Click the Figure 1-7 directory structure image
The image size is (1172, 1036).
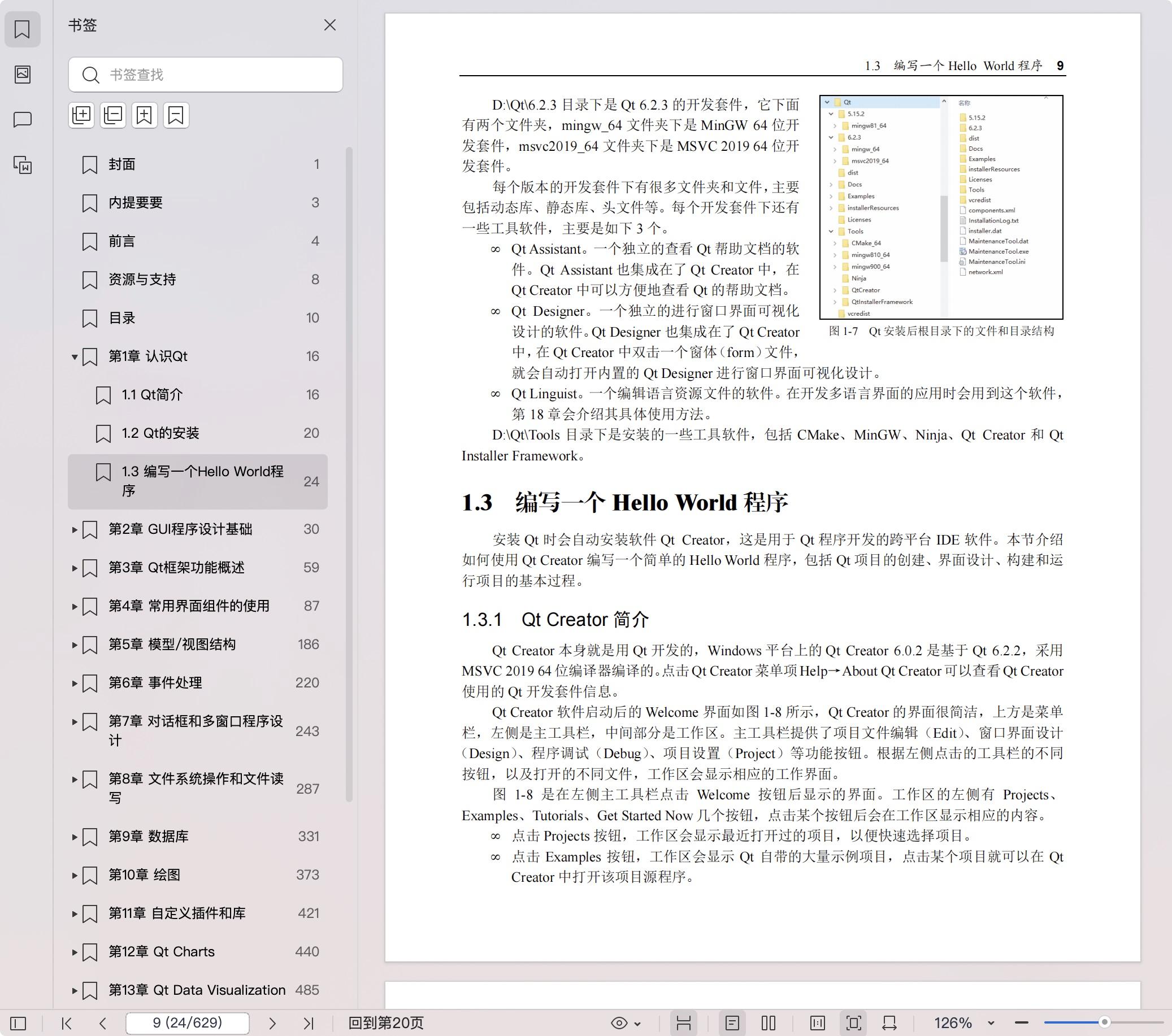pyautogui.click(x=941, y=207)
